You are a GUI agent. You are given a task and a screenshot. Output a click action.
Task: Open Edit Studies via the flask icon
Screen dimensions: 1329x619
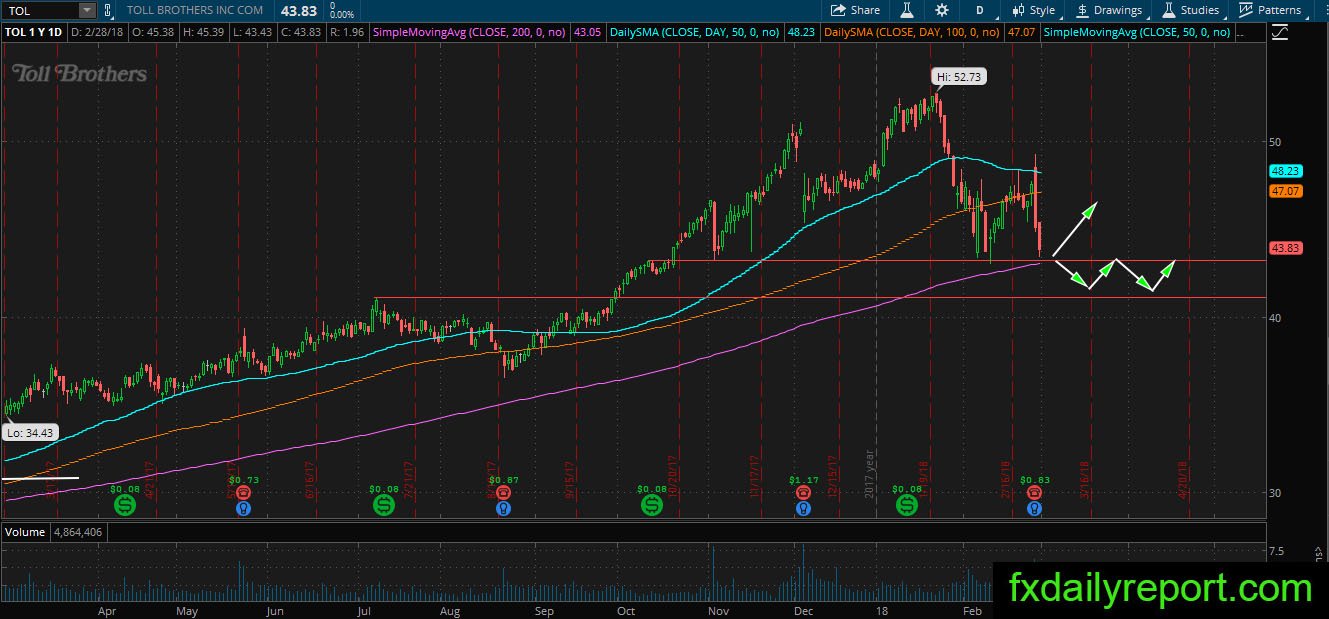907,10
